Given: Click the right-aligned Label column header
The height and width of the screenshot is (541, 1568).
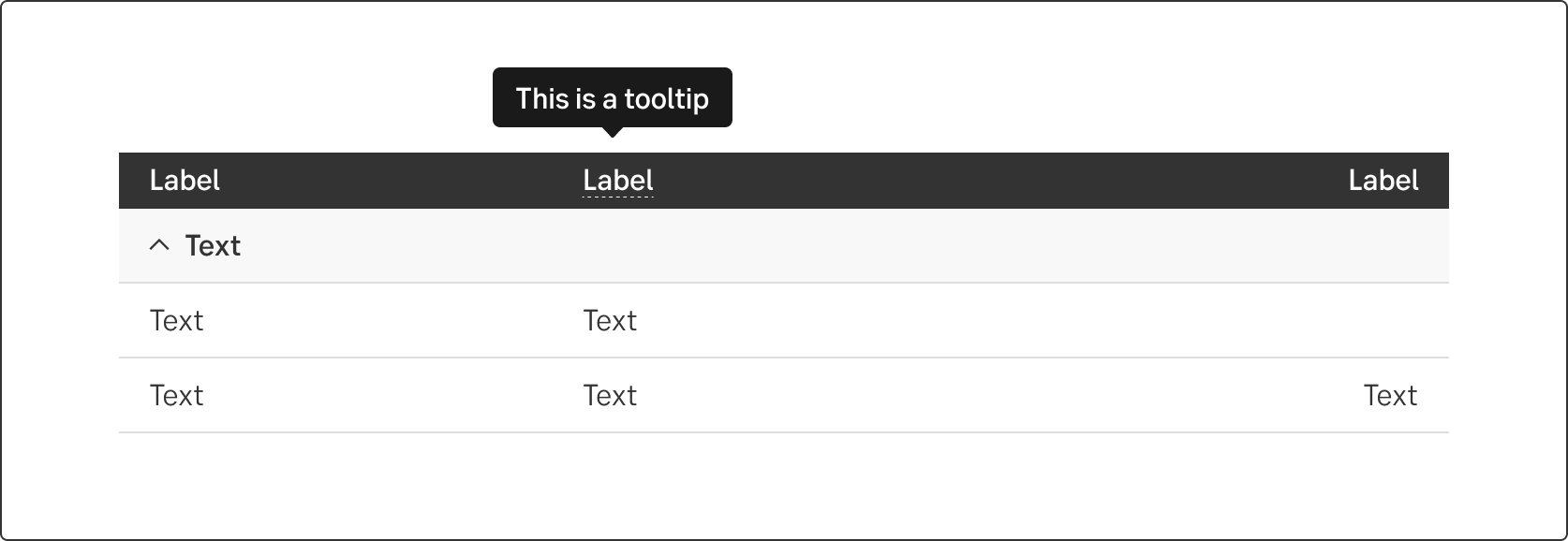Looking at the screenshot, I should 1383,180.
